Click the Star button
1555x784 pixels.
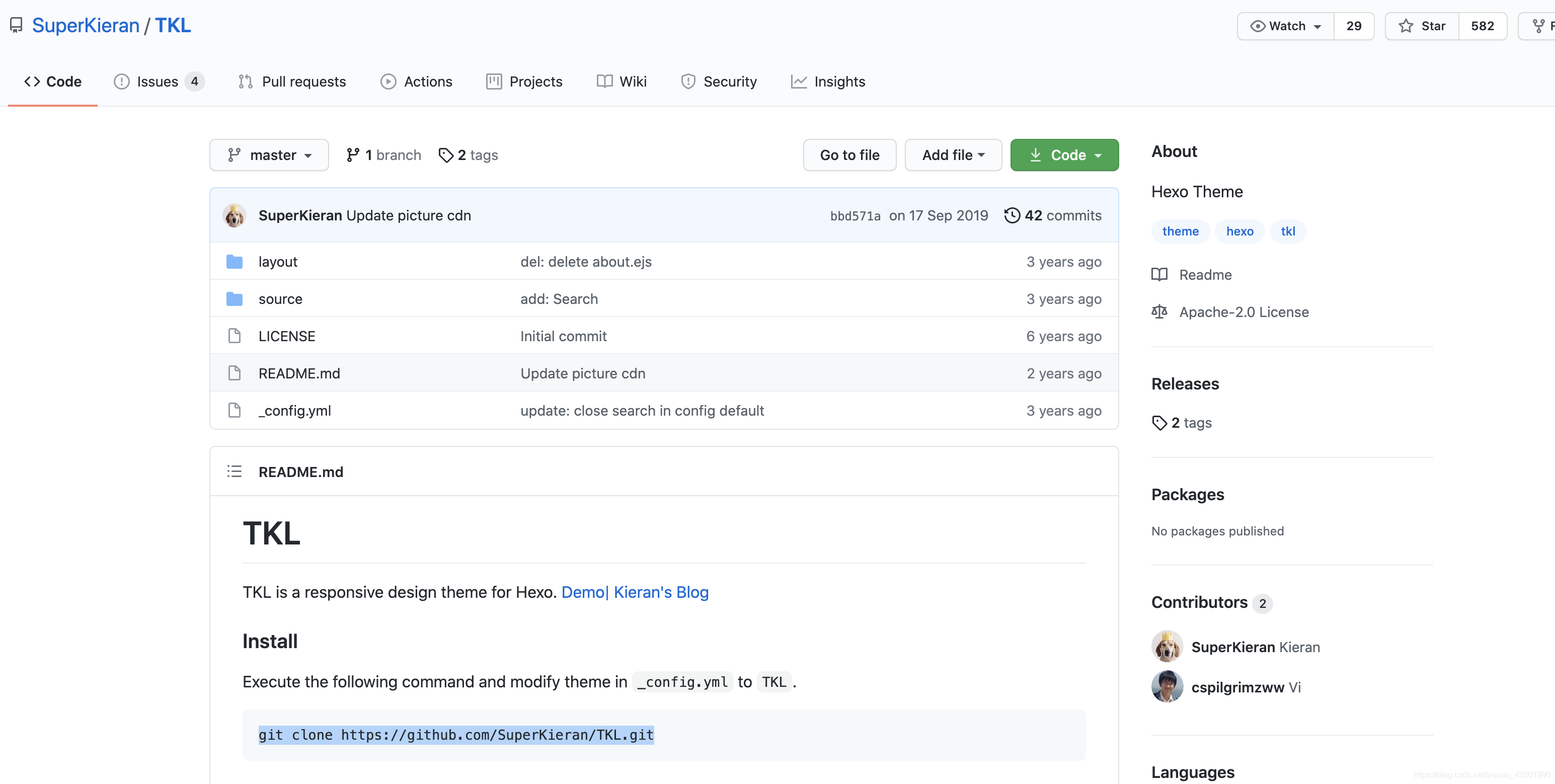point(1422,26)
